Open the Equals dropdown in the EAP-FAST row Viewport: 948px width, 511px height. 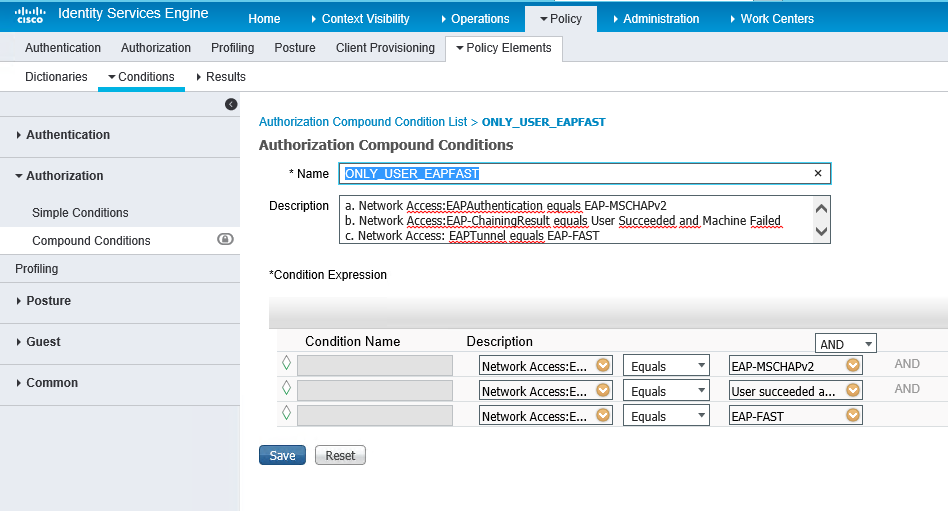(x=666, y=415)
